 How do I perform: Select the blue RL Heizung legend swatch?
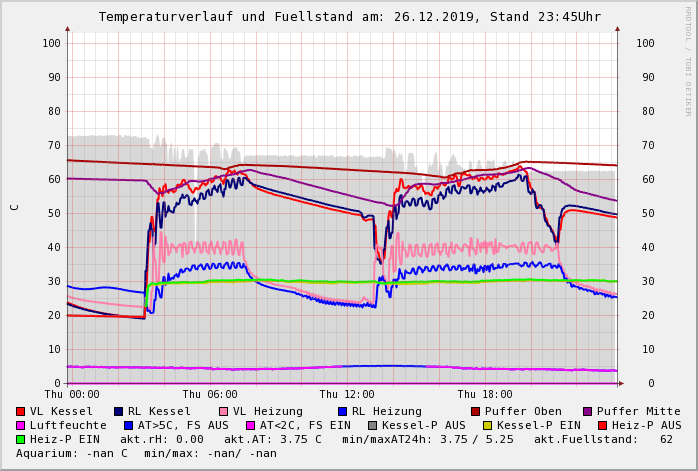point(343,411)
